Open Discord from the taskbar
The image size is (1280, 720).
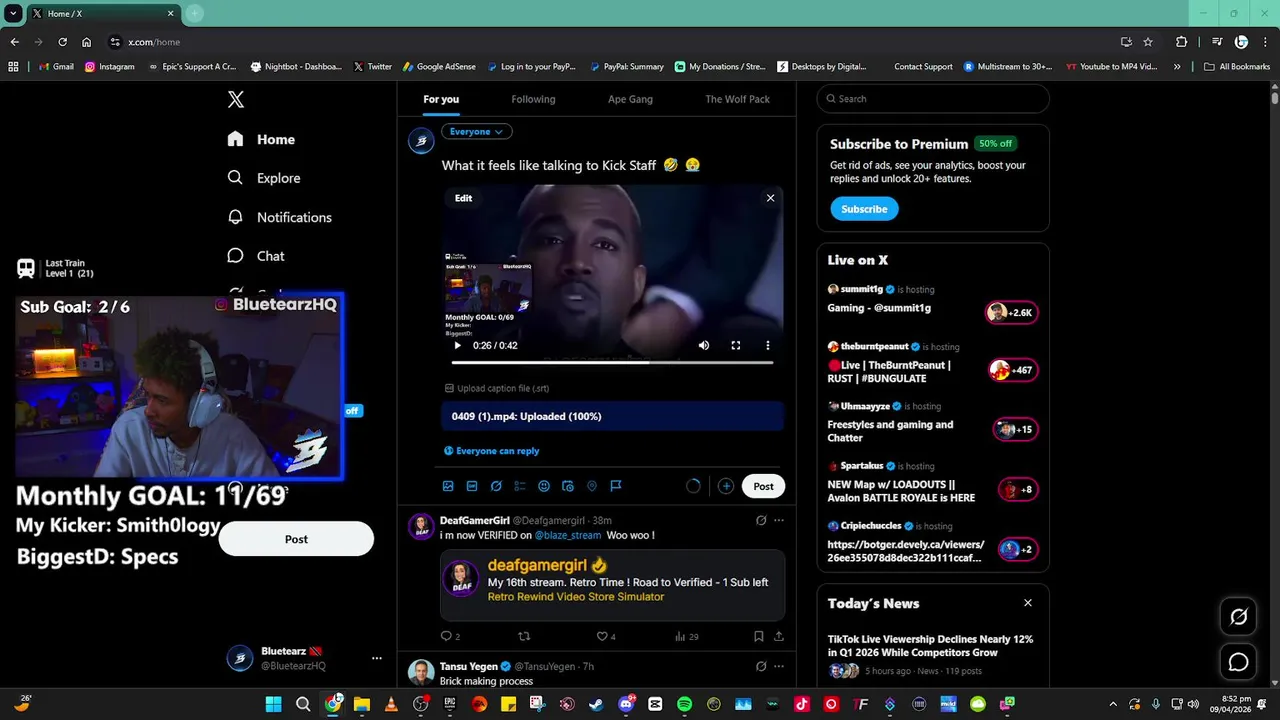[626, 704]
